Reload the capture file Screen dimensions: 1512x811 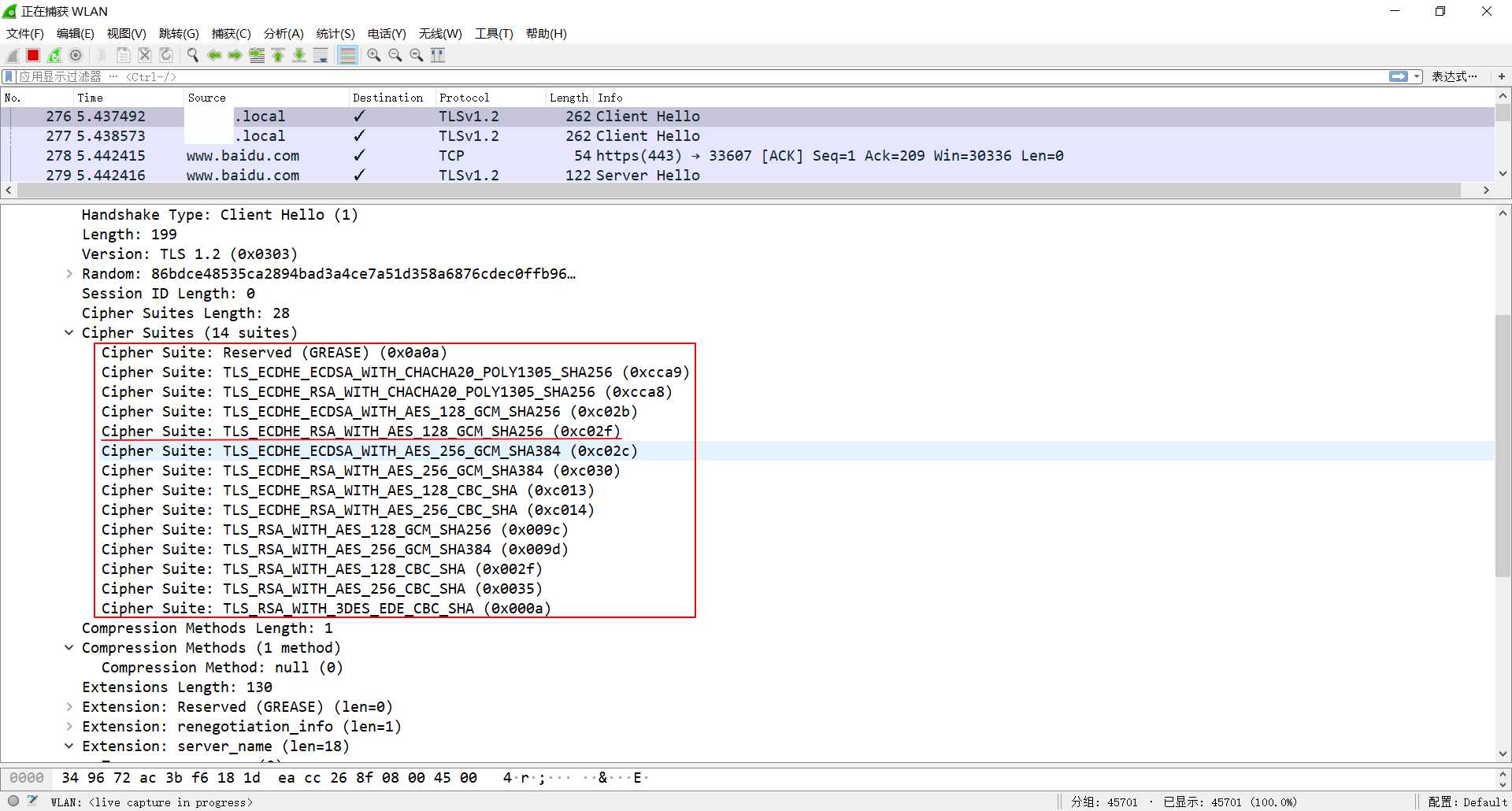click(166, 55)
